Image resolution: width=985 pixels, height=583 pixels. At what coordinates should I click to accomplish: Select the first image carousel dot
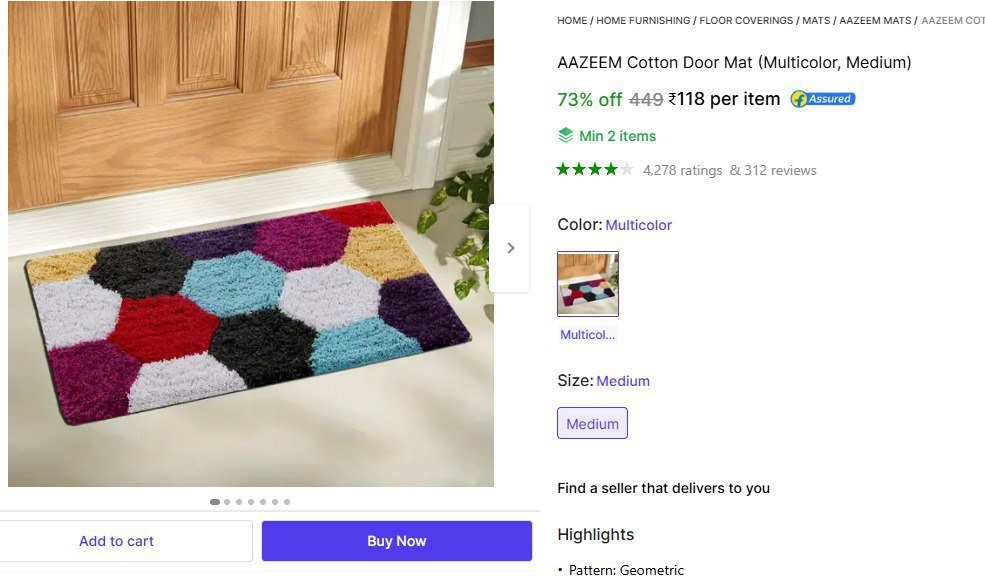click(x=215, y=502)
